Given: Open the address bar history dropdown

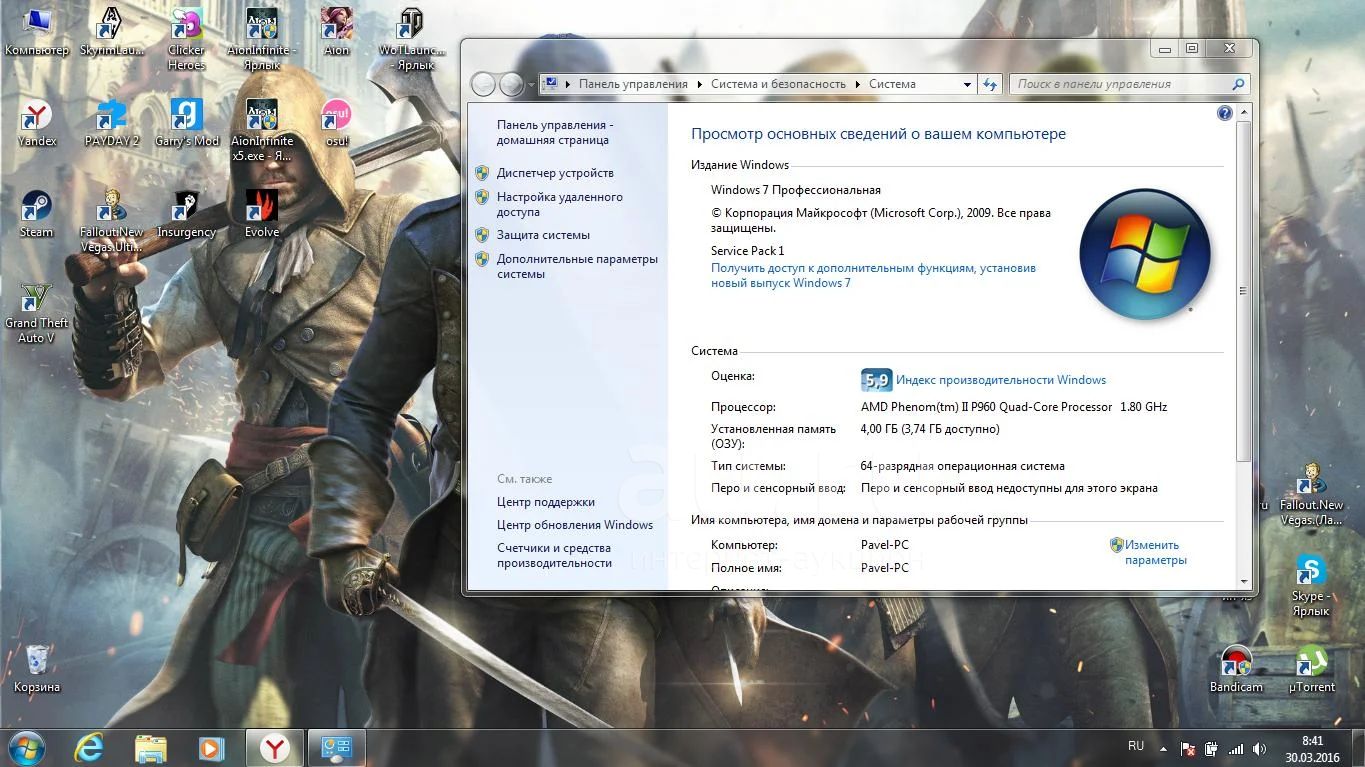Looking at the screenshot, I should 967,84.
